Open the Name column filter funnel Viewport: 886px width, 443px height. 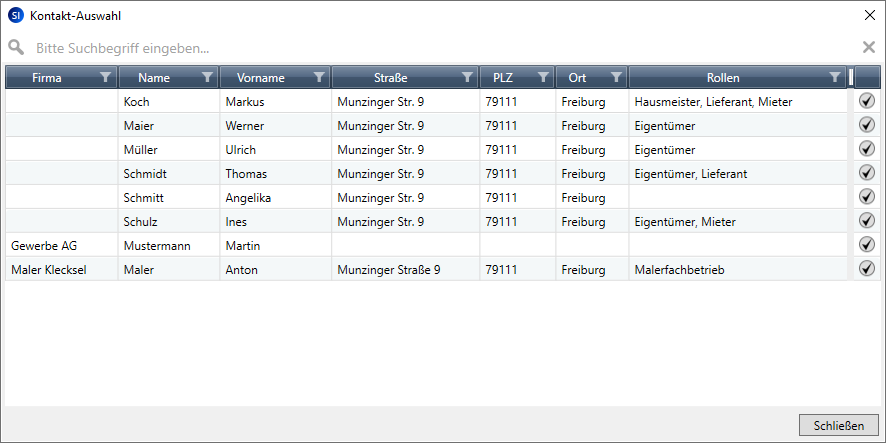point(207,77)
